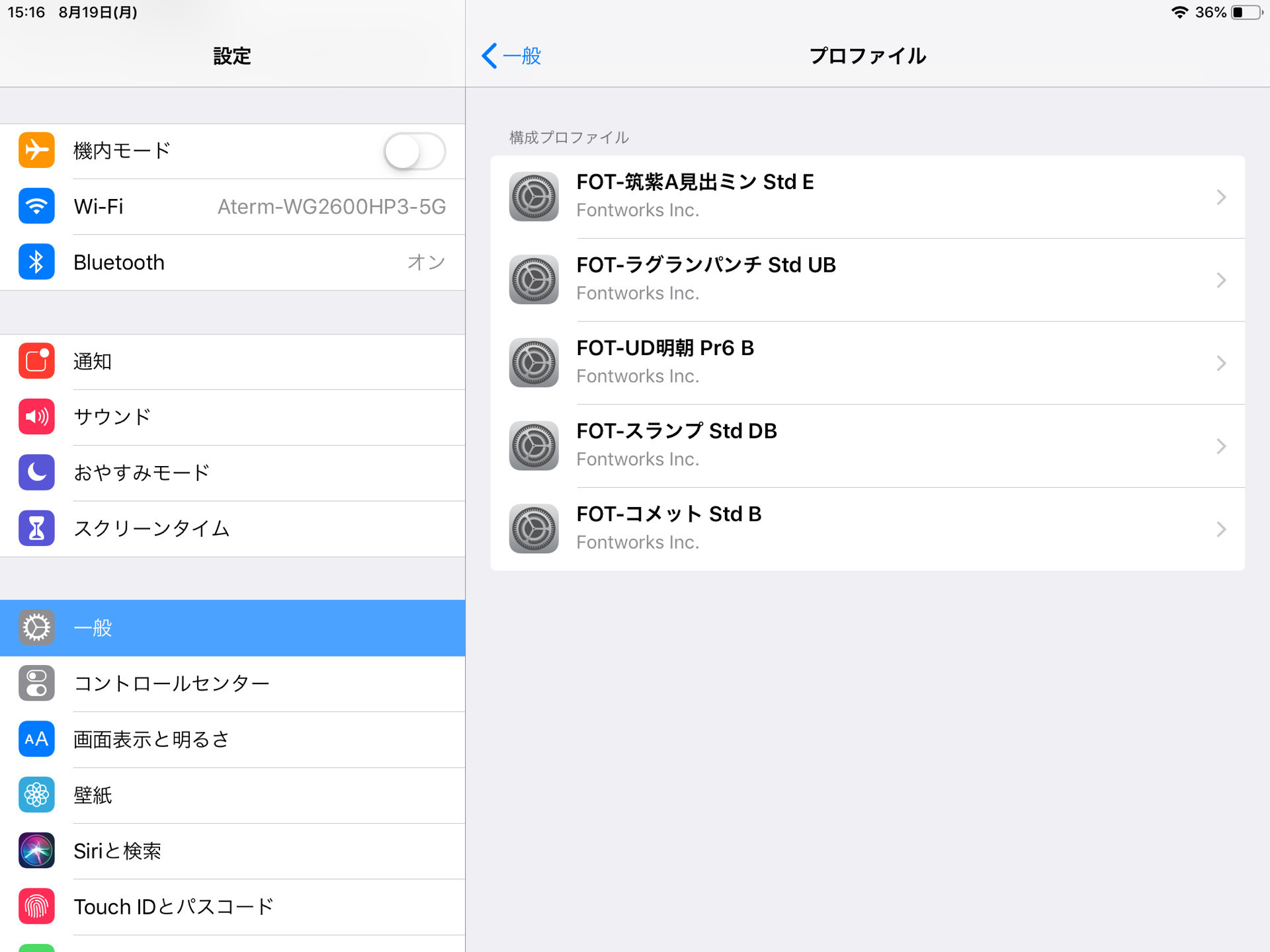Tap the 壁紙 flower icon
This screenshot has width=1270, height=952.
36,795
